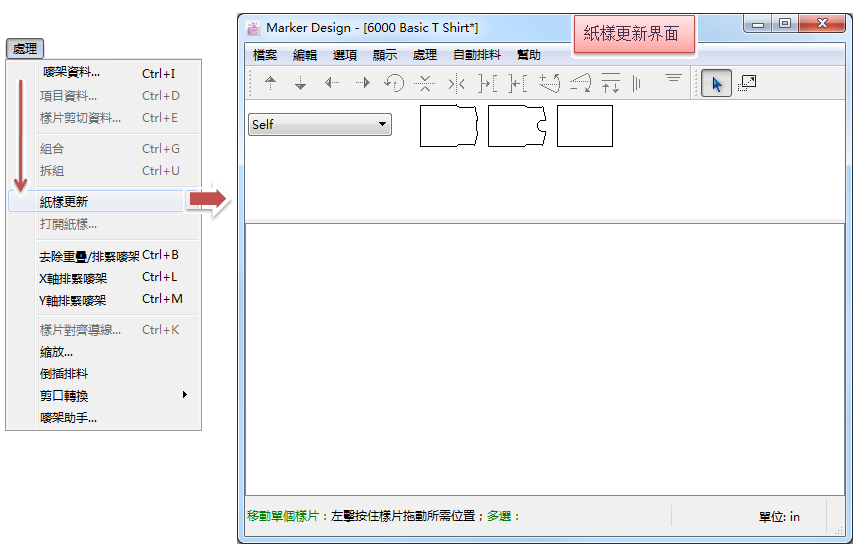The image size is (854, 549).
Task: Select the rectangular third pattern piece
Action: point(584,126)
